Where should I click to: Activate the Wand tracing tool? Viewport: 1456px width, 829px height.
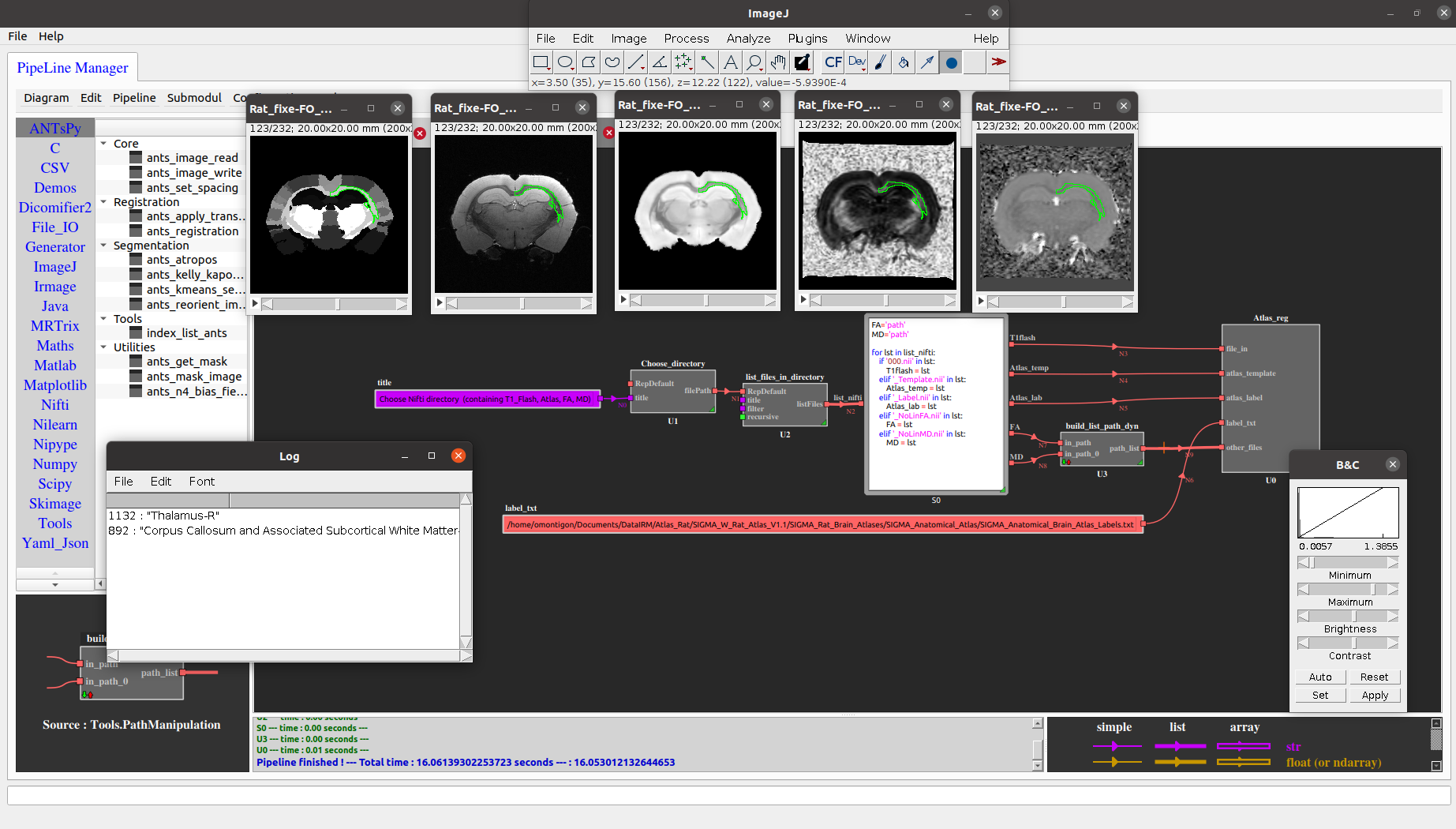coord(707,62)
